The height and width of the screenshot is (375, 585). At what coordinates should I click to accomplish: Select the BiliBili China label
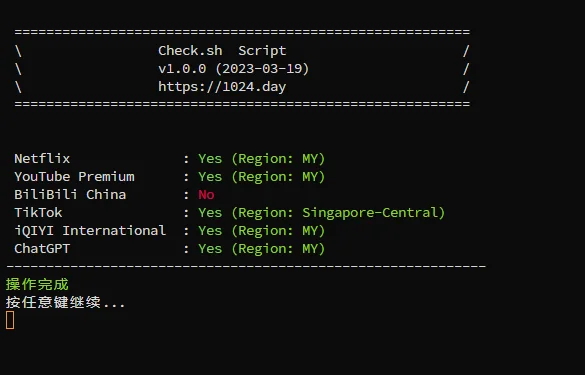click(x=70, y=194)
